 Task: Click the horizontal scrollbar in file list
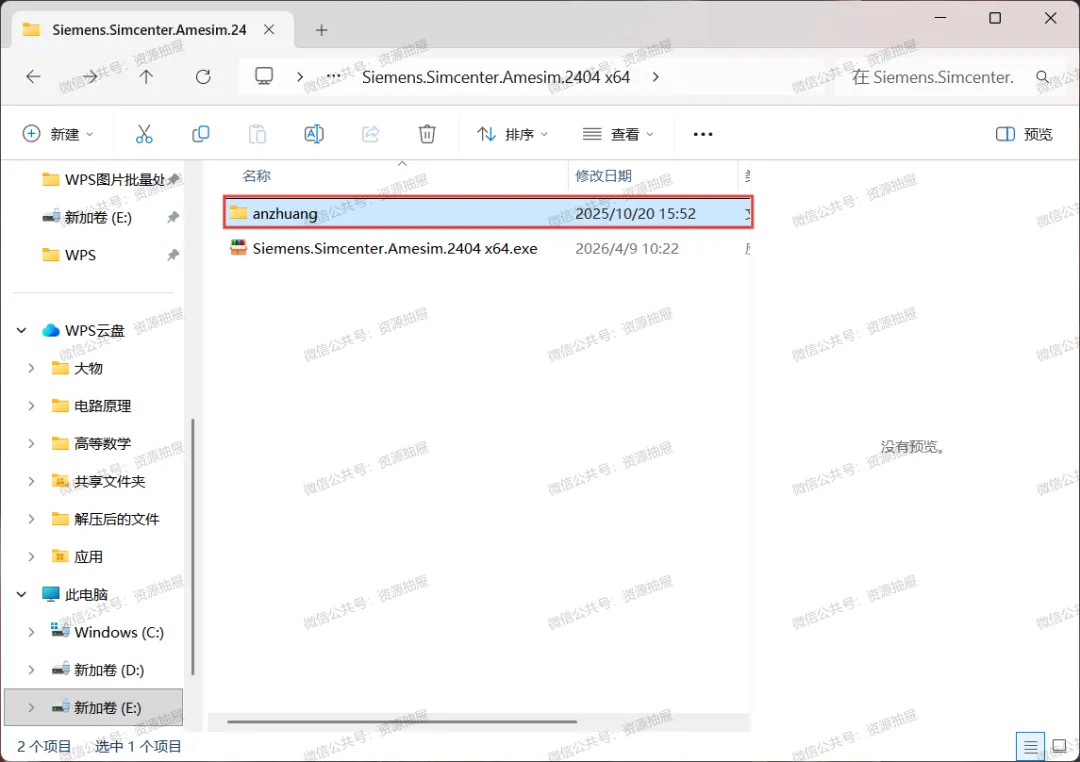402,721
